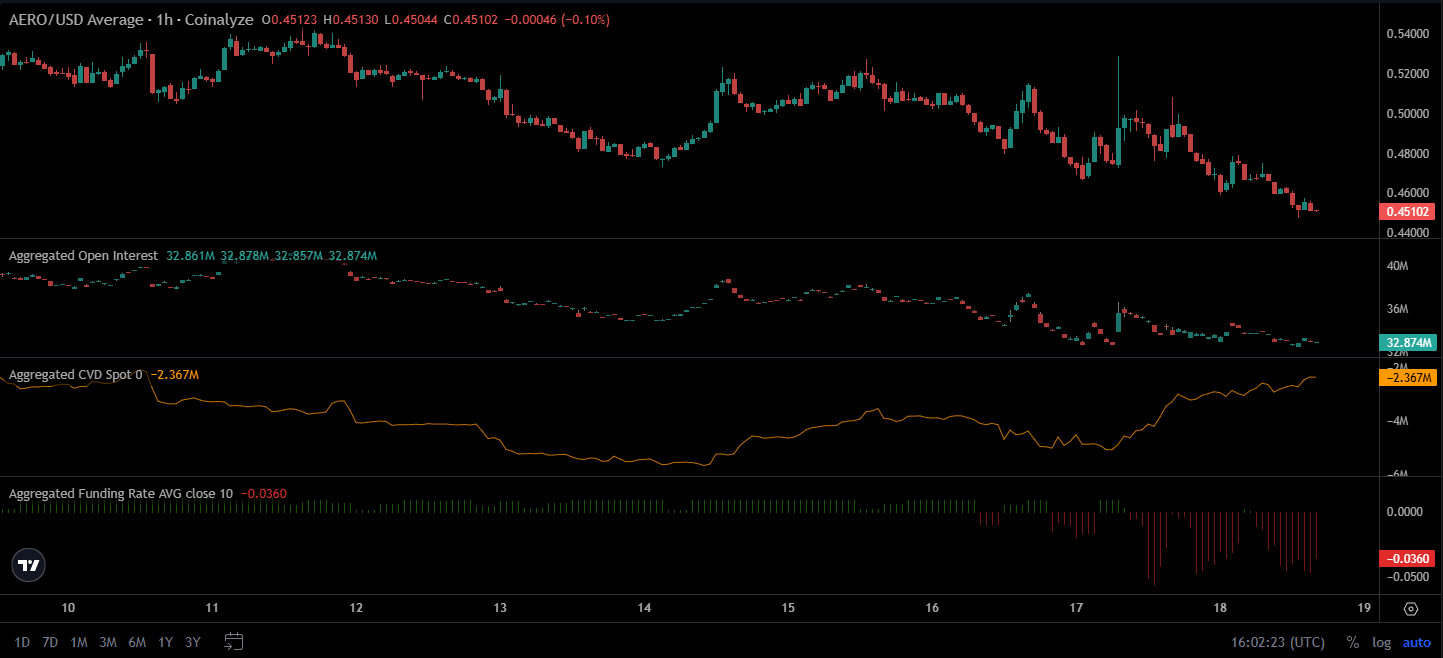
Task: Select the 1Y time range
Action: click(x=165, y=642)
